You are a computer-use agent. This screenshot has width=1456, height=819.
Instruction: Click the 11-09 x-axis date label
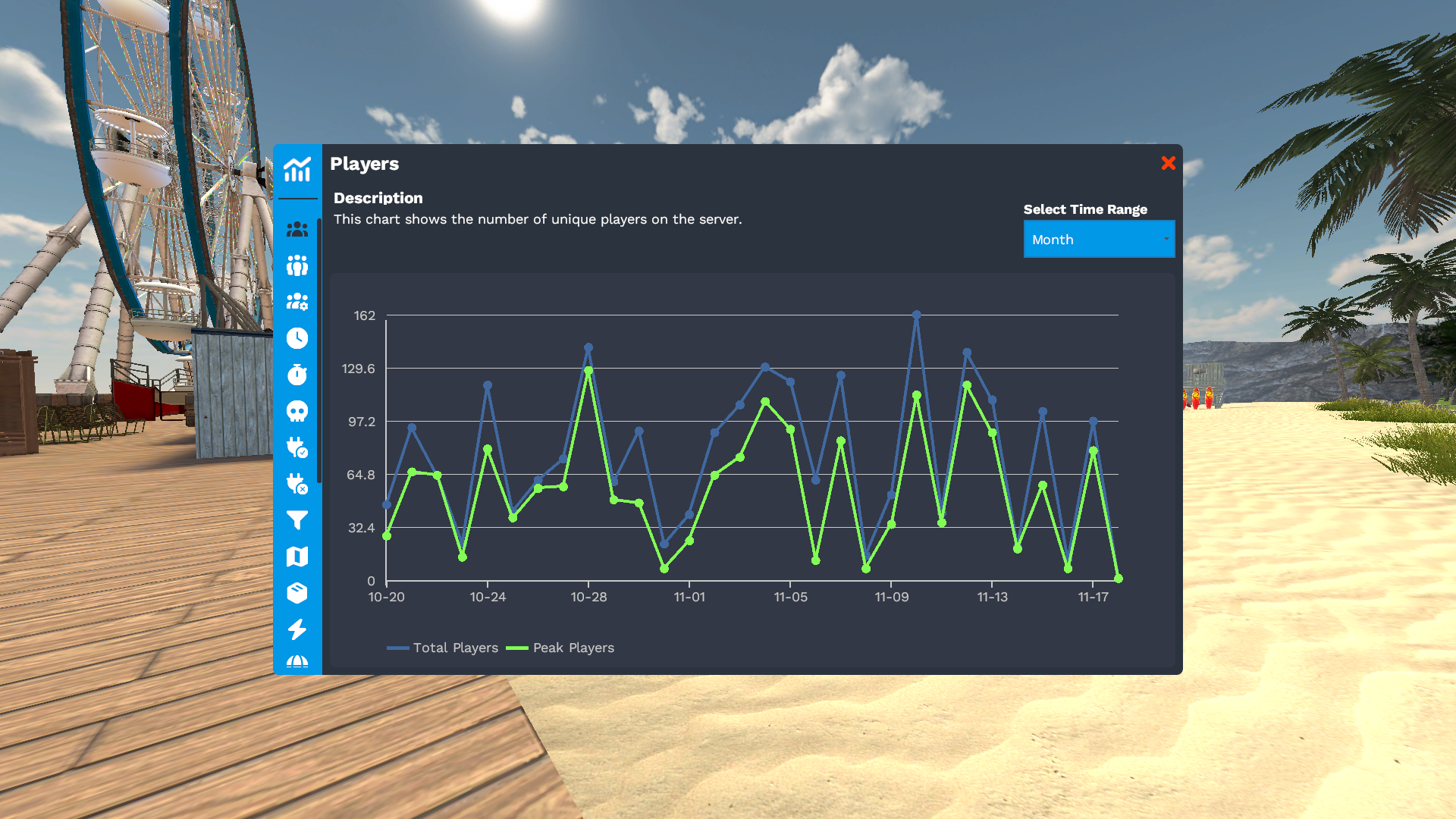891,597
